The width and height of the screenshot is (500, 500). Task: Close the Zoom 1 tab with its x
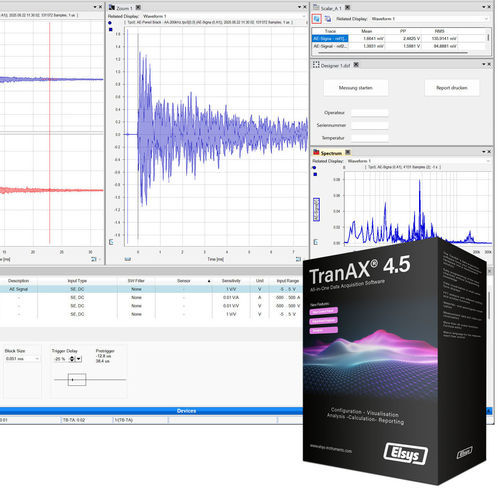138,7
